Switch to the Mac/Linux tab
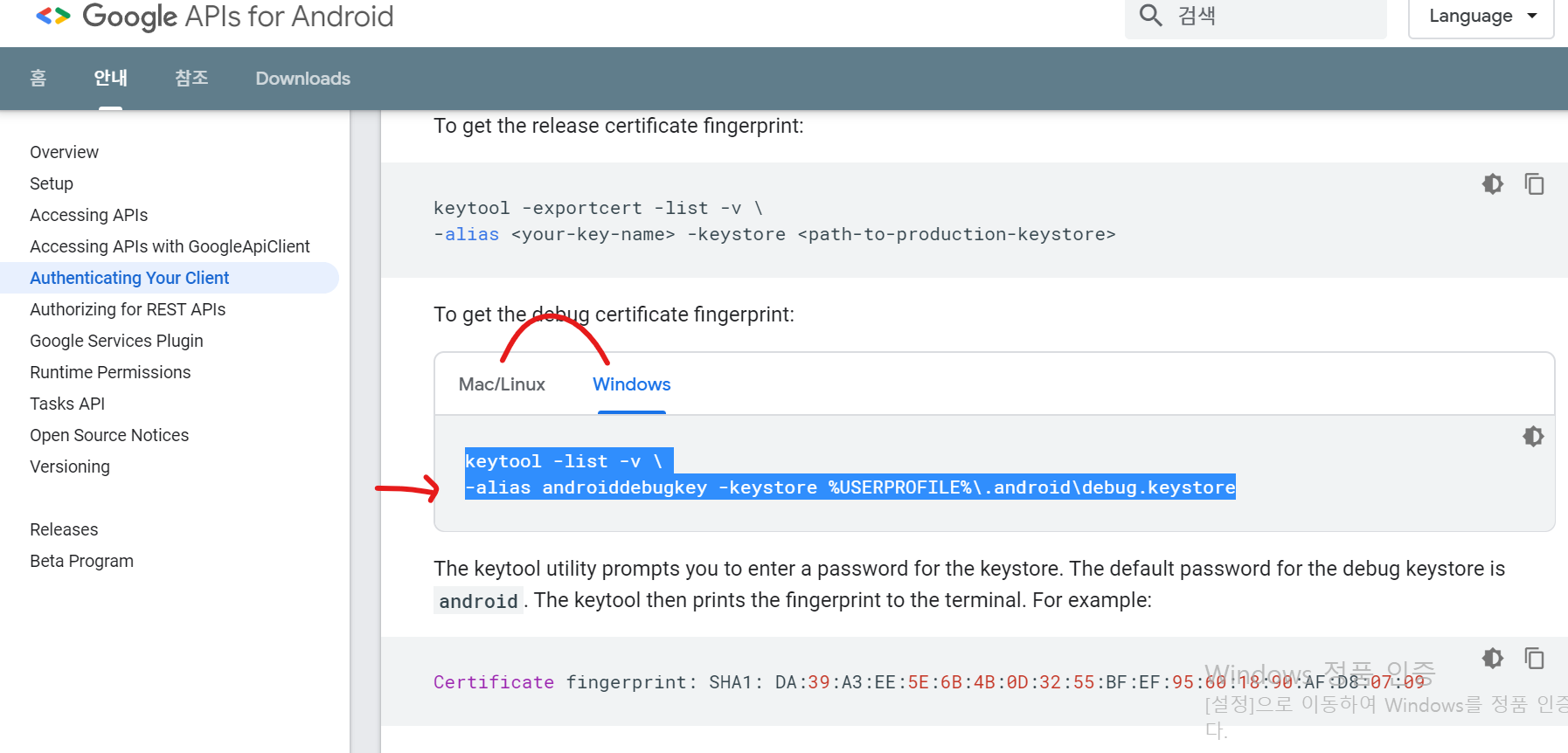Viewport: 1568px width, 753px height. [x=502, y=384]
